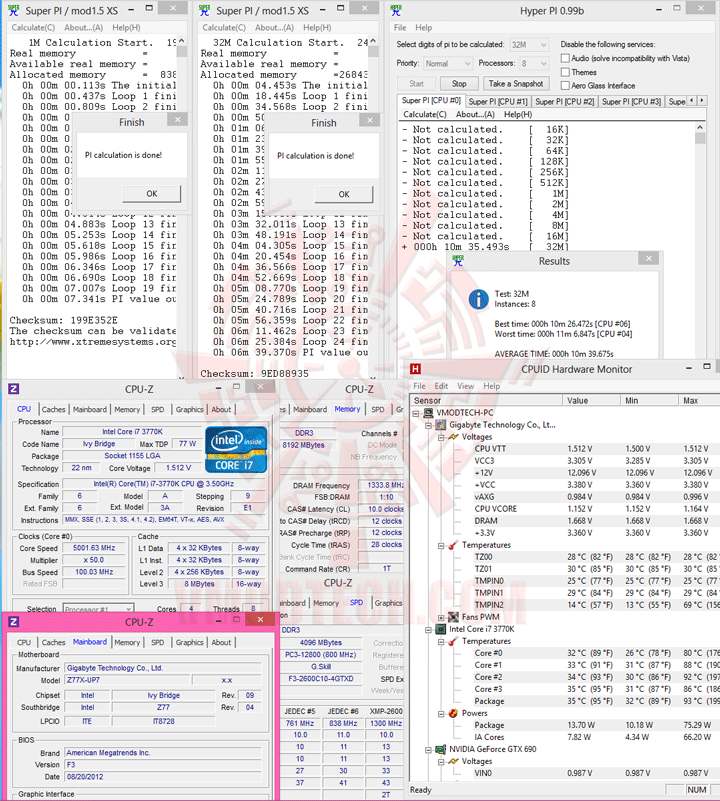The width and height of the screenshot is (720, 801).
Task: Click the blue info icon in Results
Action: 479,299
